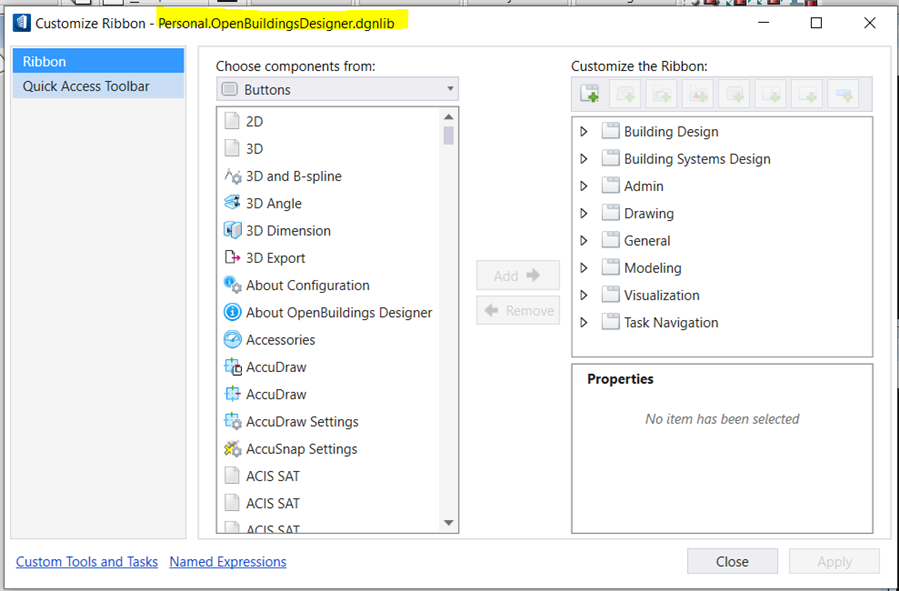Select the 2D button in components list
899x591 pixels.
[x=244, y=122]
